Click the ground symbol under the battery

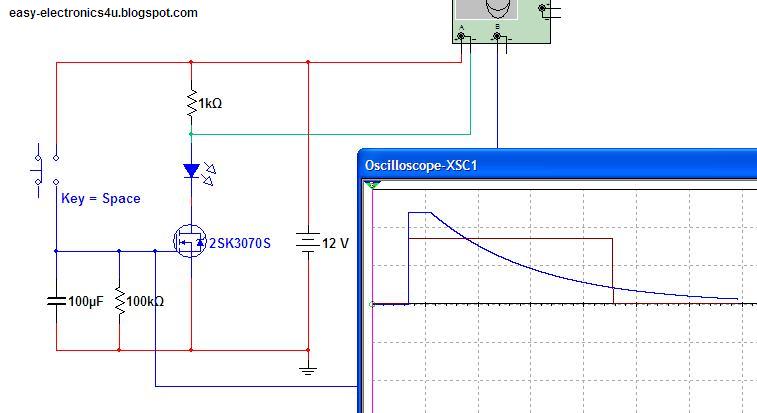(x=308, y=370)
